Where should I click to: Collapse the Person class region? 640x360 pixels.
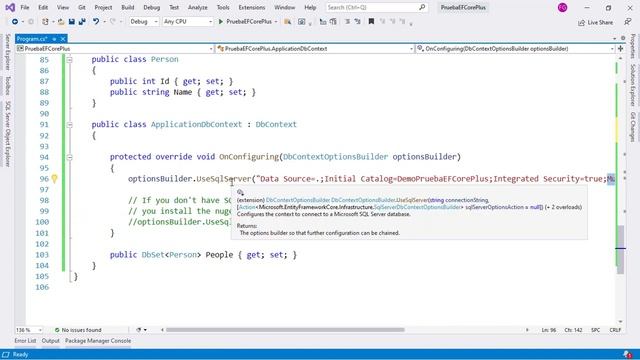click(x=69, y=60)
